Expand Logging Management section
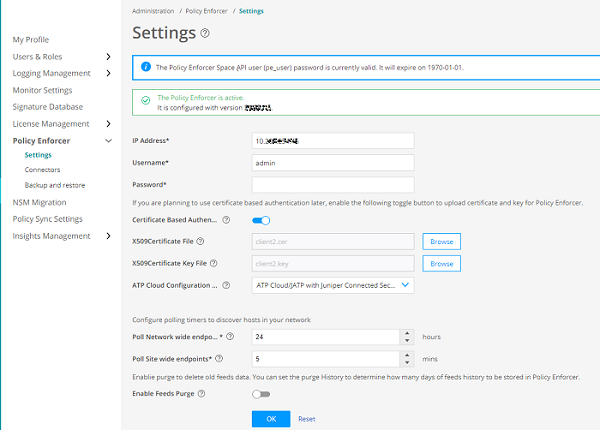The width and height of the screenshot is (600, 430). pos(108,73)
